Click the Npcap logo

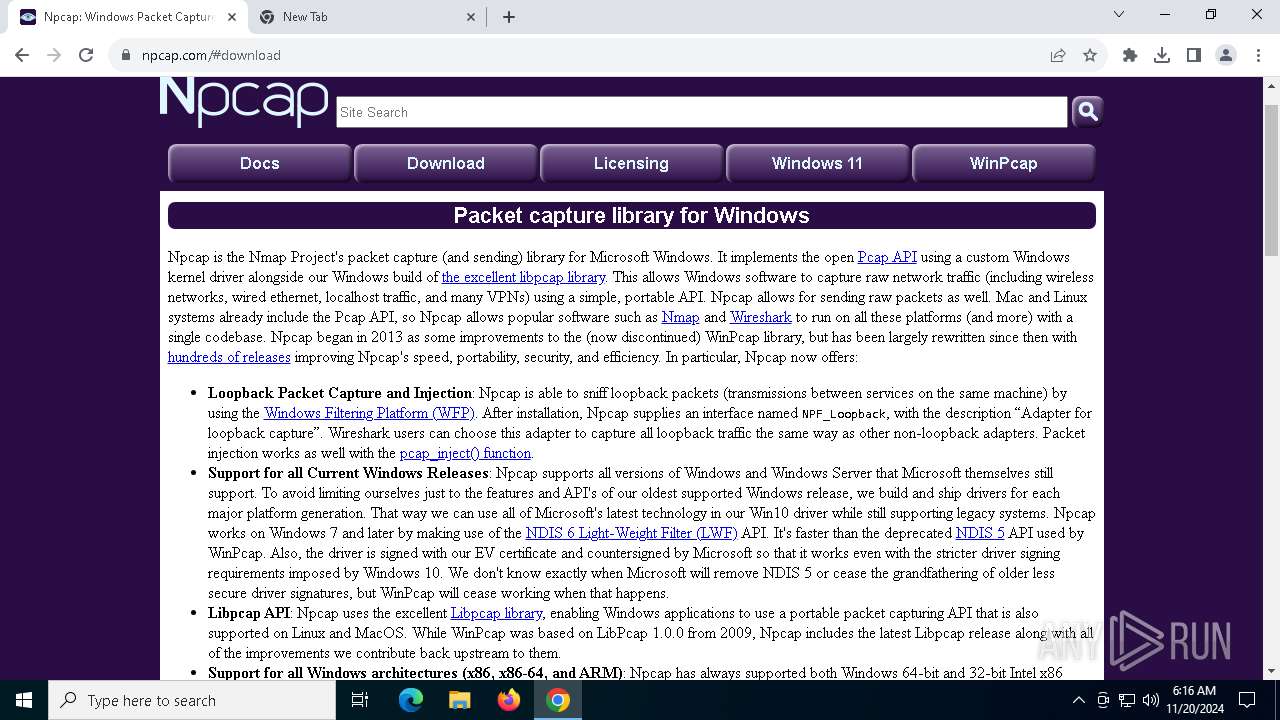(x=244, y=102)
